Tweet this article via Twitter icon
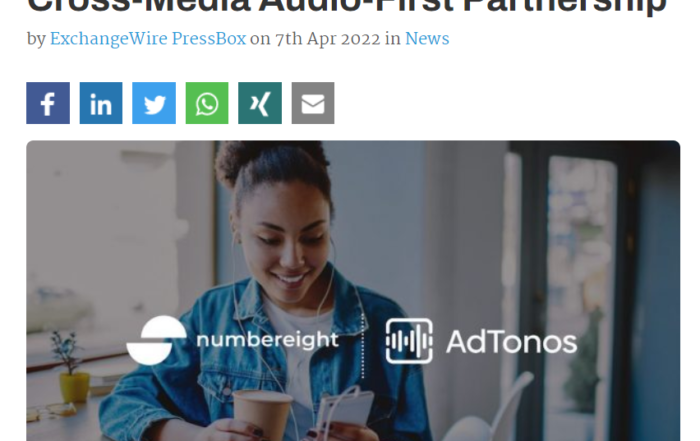 (154, 103)
